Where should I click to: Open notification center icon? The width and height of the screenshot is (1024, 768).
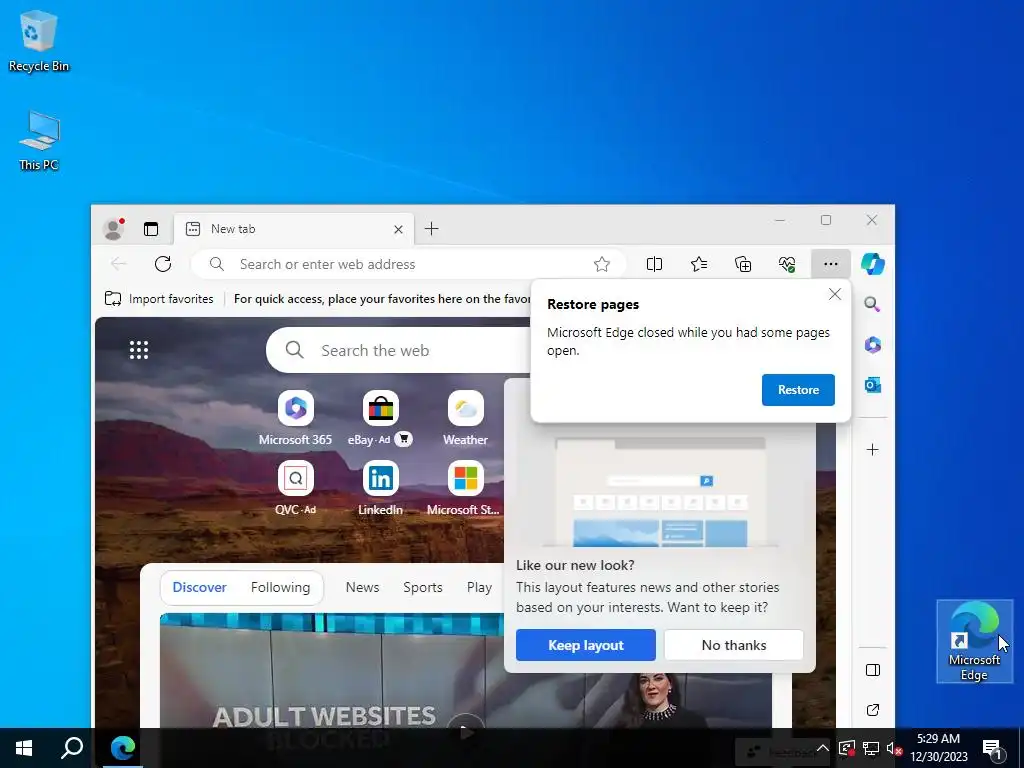991,748
